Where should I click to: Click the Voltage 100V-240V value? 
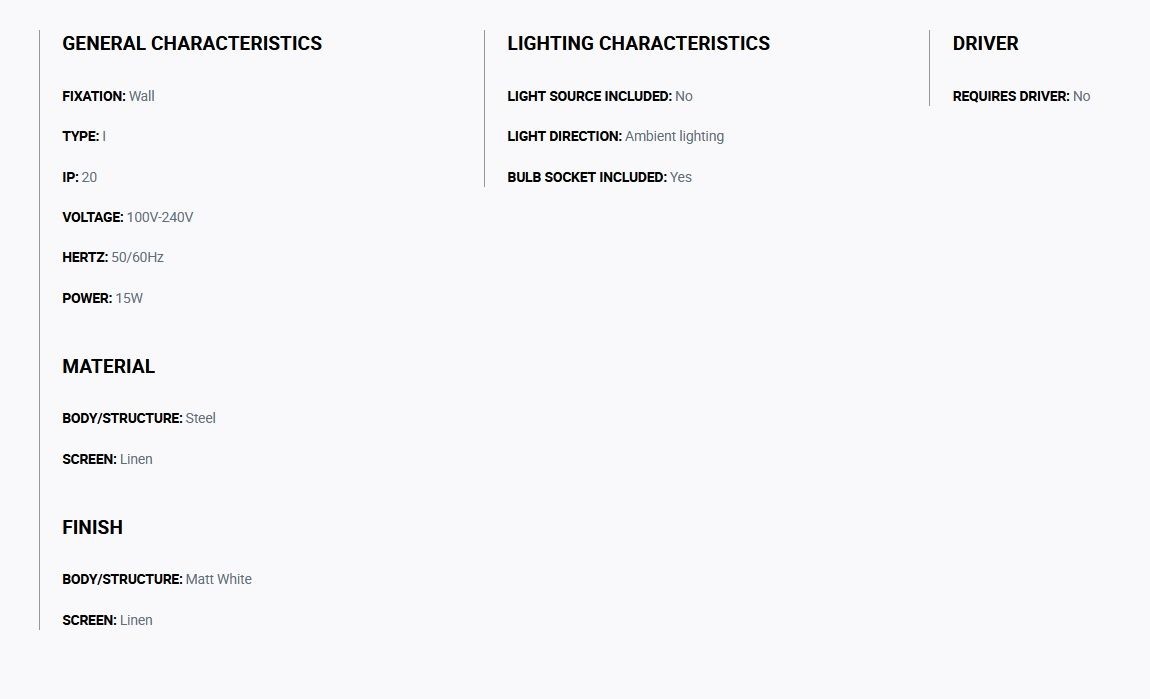pos(160,217)
